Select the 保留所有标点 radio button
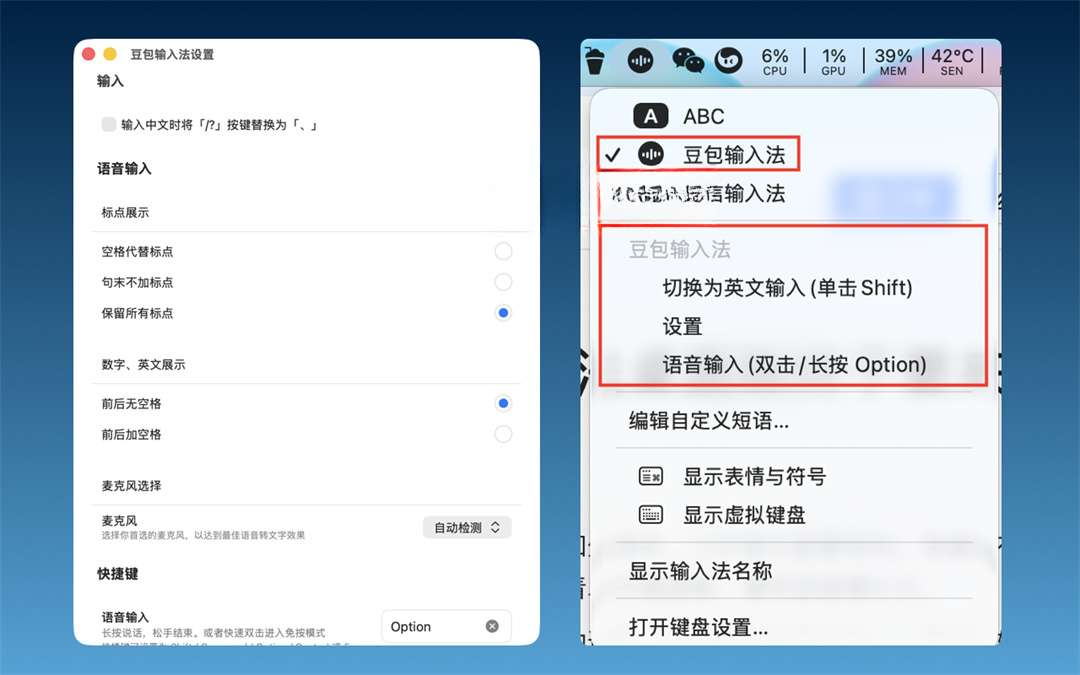 (503, 313)
